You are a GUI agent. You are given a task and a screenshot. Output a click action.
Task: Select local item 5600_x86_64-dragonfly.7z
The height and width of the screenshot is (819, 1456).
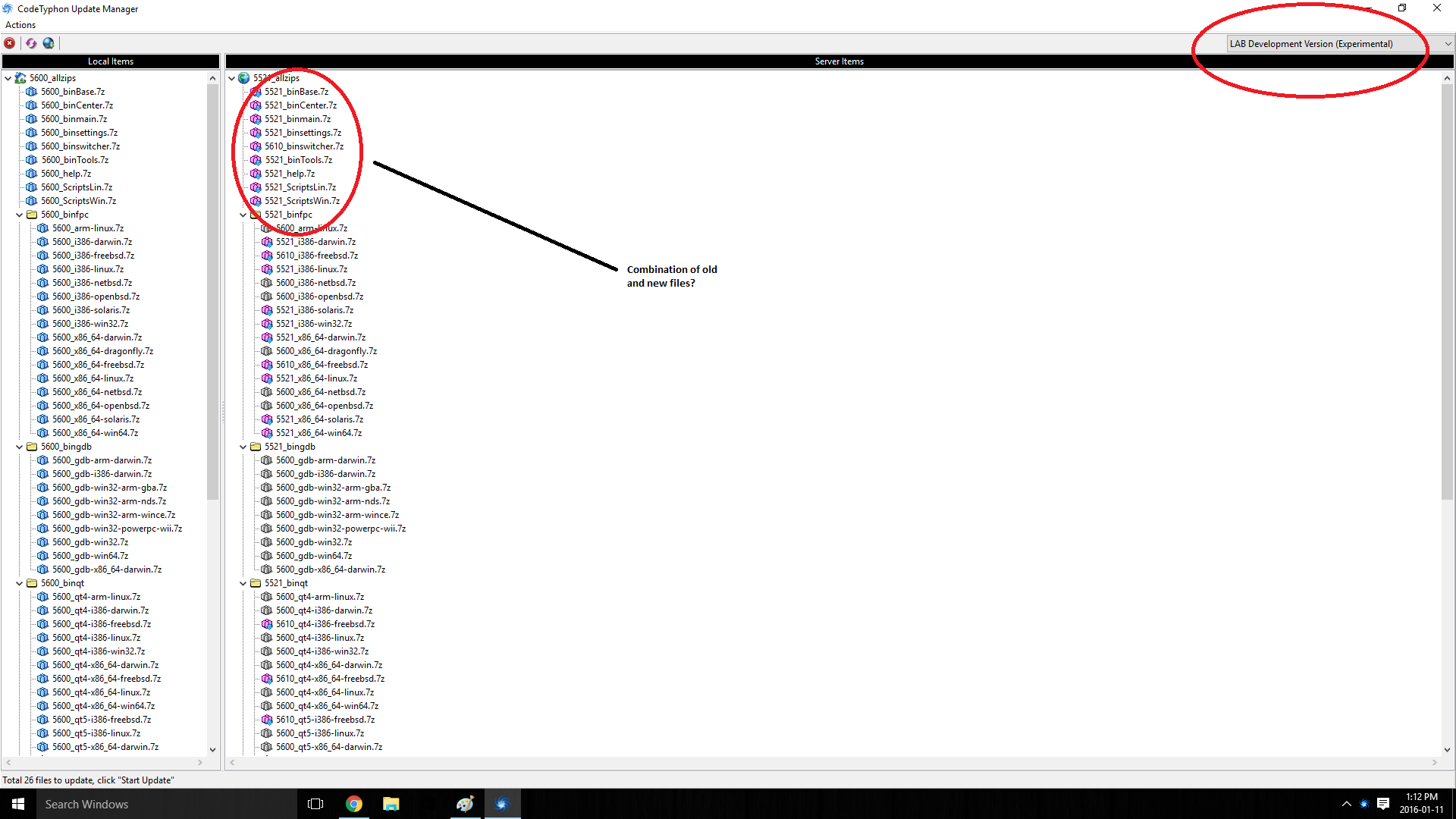[103, 351]
